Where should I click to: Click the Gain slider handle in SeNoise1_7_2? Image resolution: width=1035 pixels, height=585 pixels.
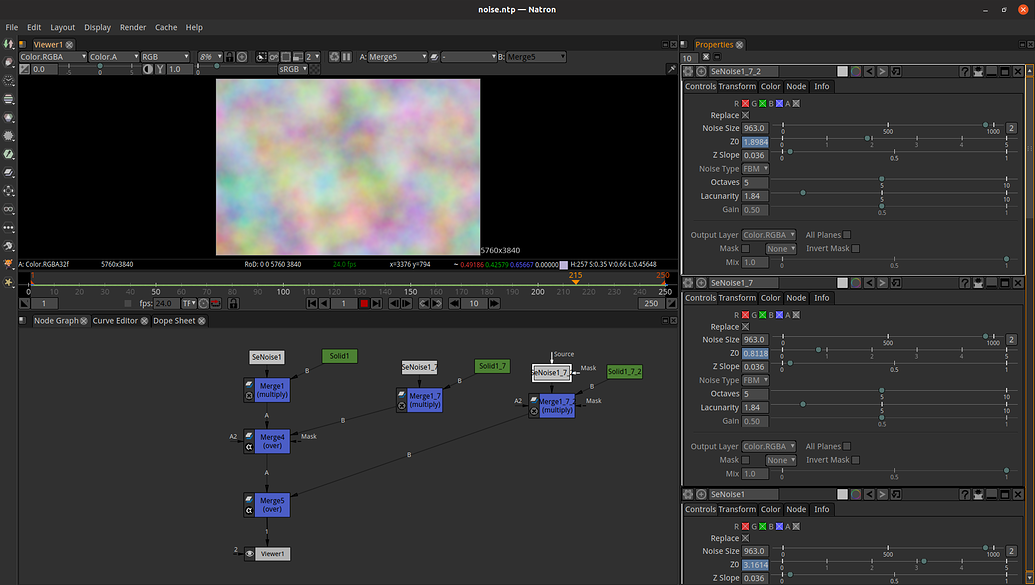coord(881,206)
